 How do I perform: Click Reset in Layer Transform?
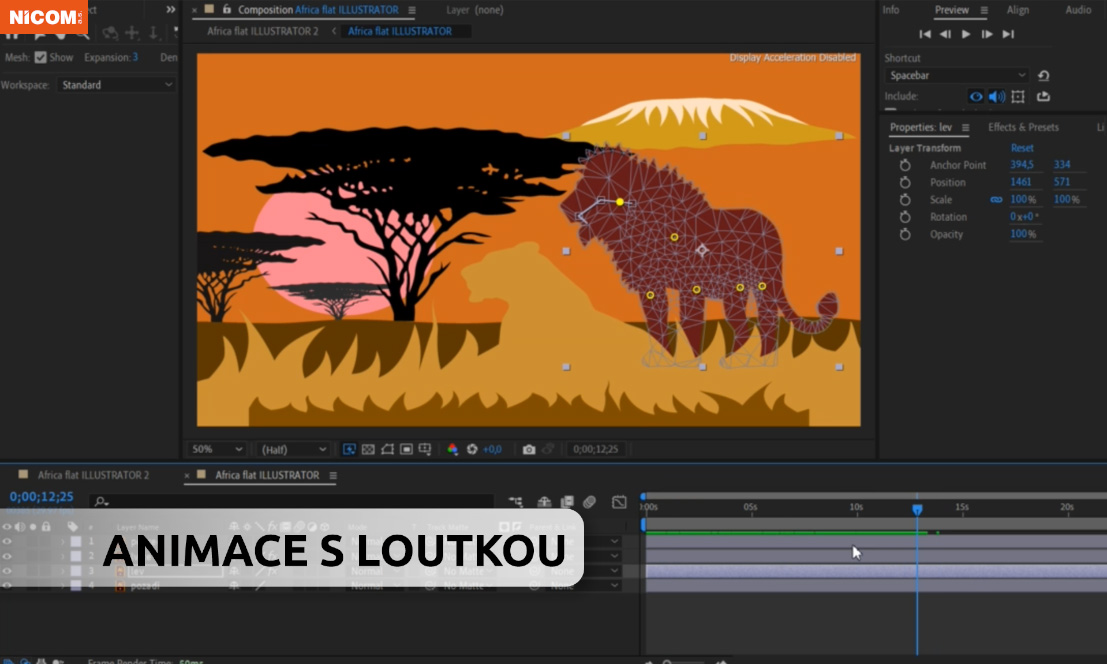[x=1022, y=148]
